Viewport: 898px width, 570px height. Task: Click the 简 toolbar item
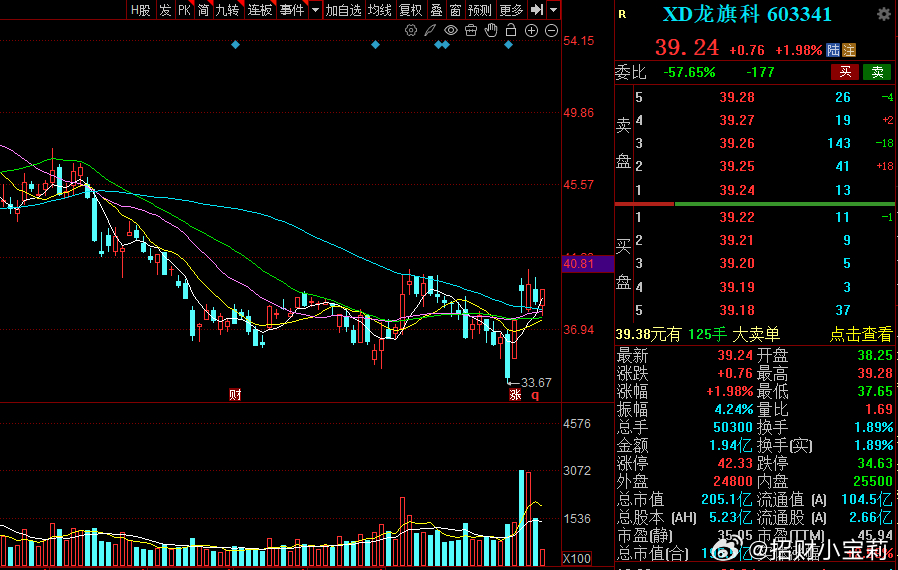point(203,10)
